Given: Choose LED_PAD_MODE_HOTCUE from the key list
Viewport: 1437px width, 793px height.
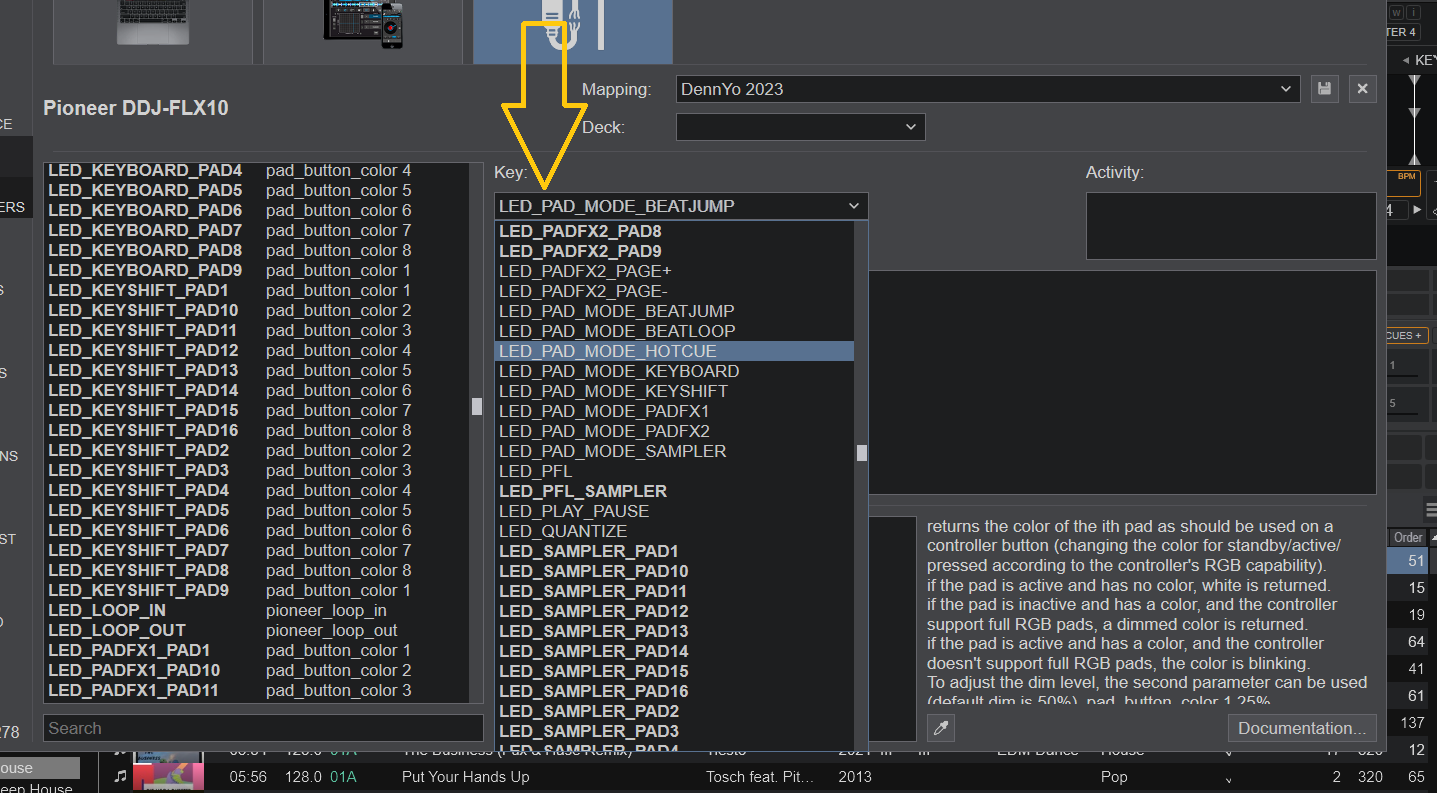Looking at the screenshot, I should pos(608,351).
